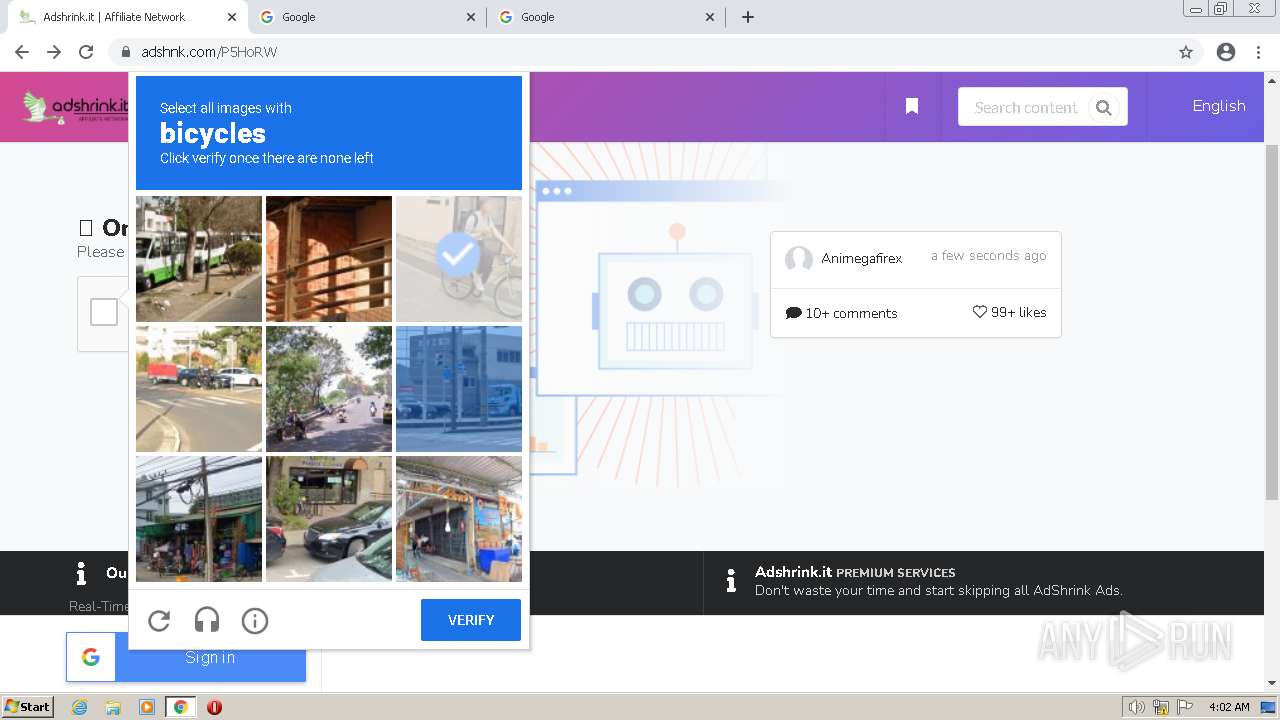1280x720 pixels.
Task: Reload the captcha challenge images
Action: tap(159, 621)
